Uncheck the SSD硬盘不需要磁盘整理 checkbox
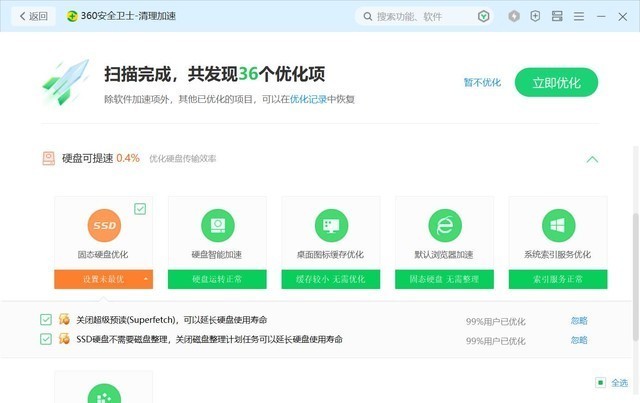The width and height of the screenshot is (640, 403). (46, 339)
